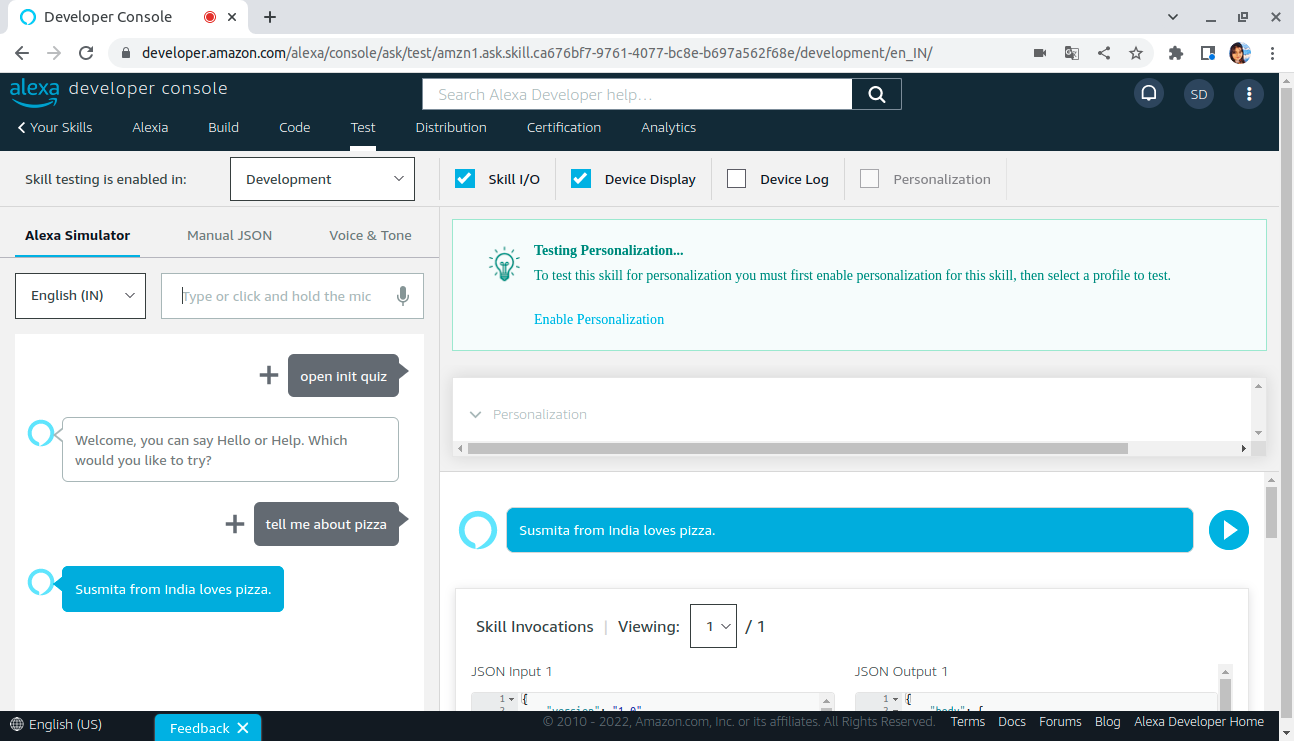Collapse JSON Output line 1 fold arrow
The image size is (1294, 741).
pos(896,699)
